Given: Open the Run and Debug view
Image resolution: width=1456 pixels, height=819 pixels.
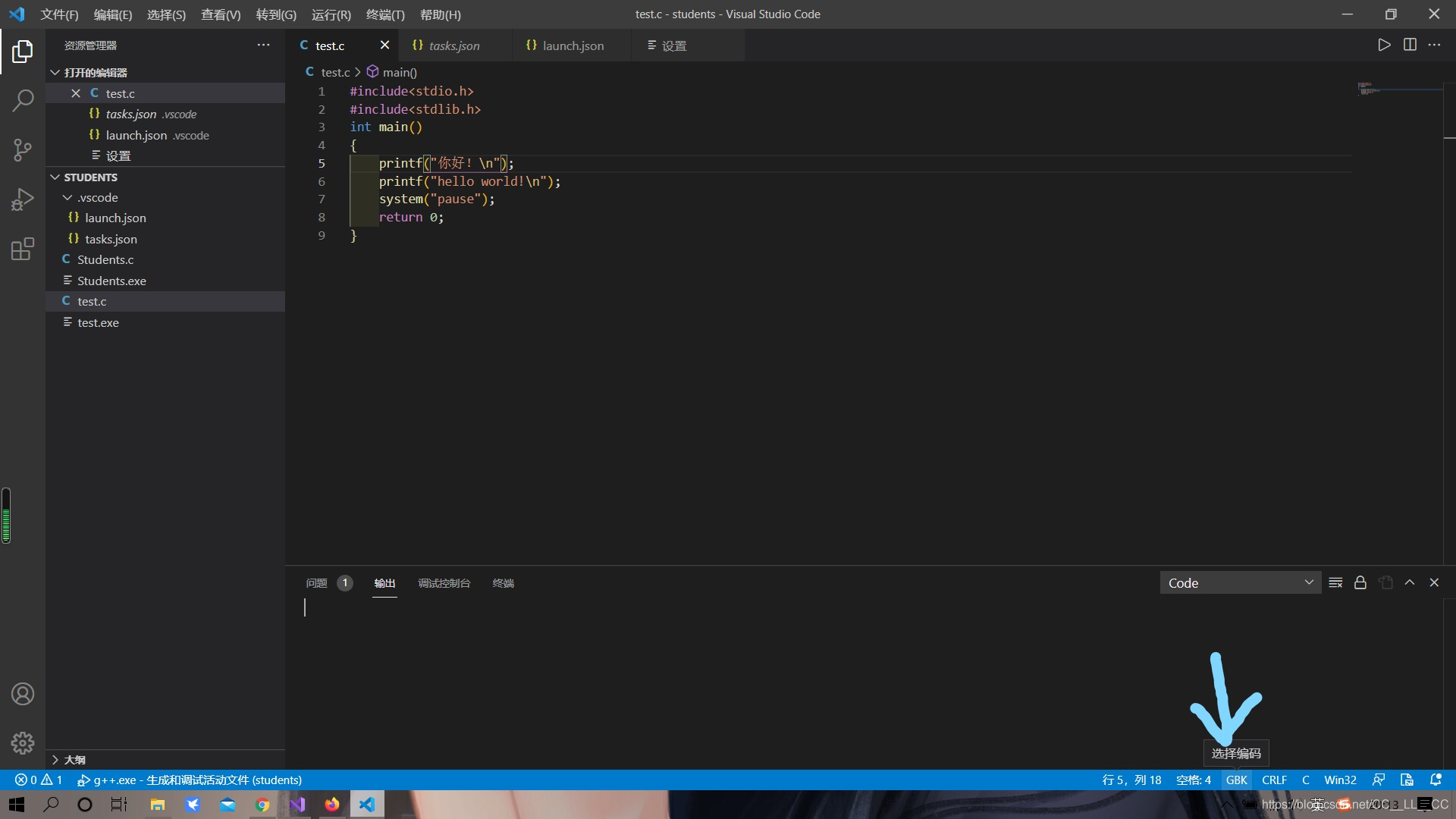Looking at the screenshot, I should point(23,199).
